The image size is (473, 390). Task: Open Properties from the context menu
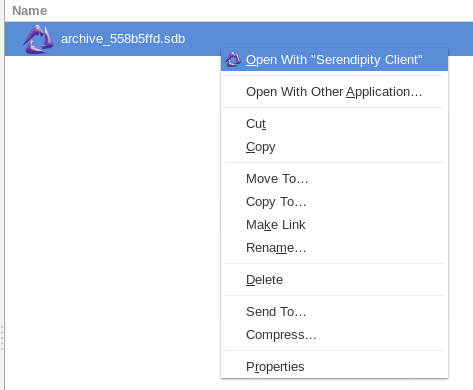334,367
